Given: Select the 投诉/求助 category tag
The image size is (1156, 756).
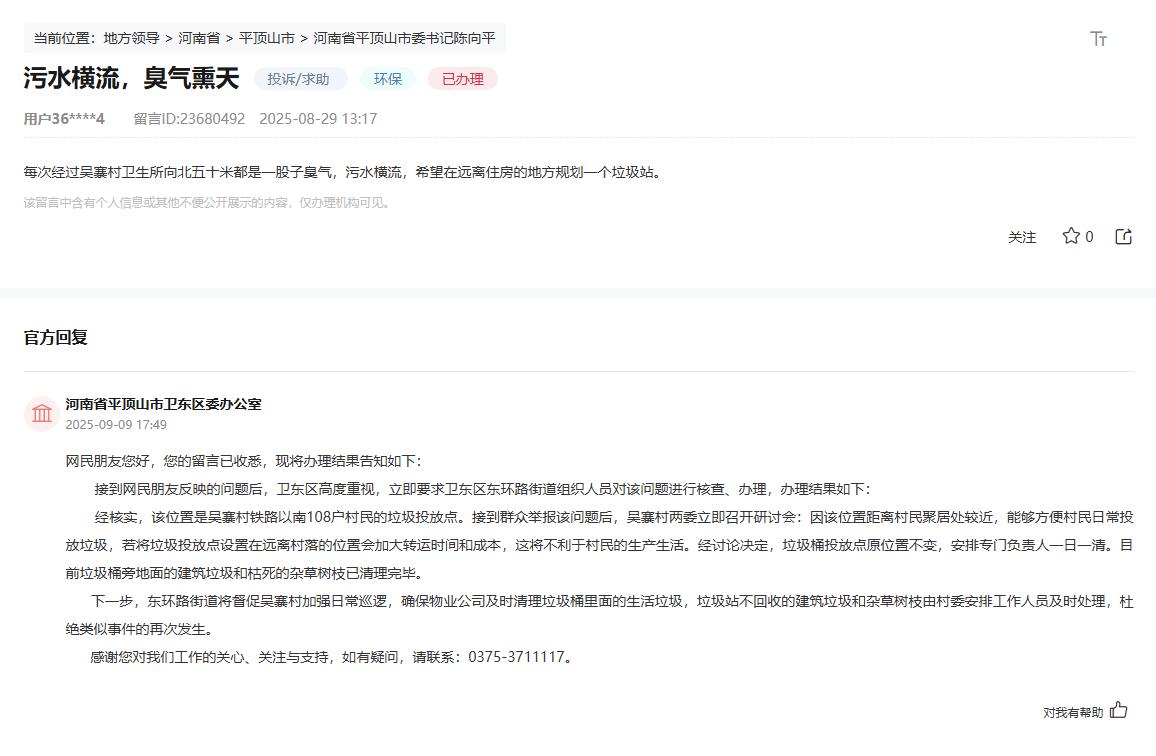Looking at the screenshot, I should (x=299, y=78).
